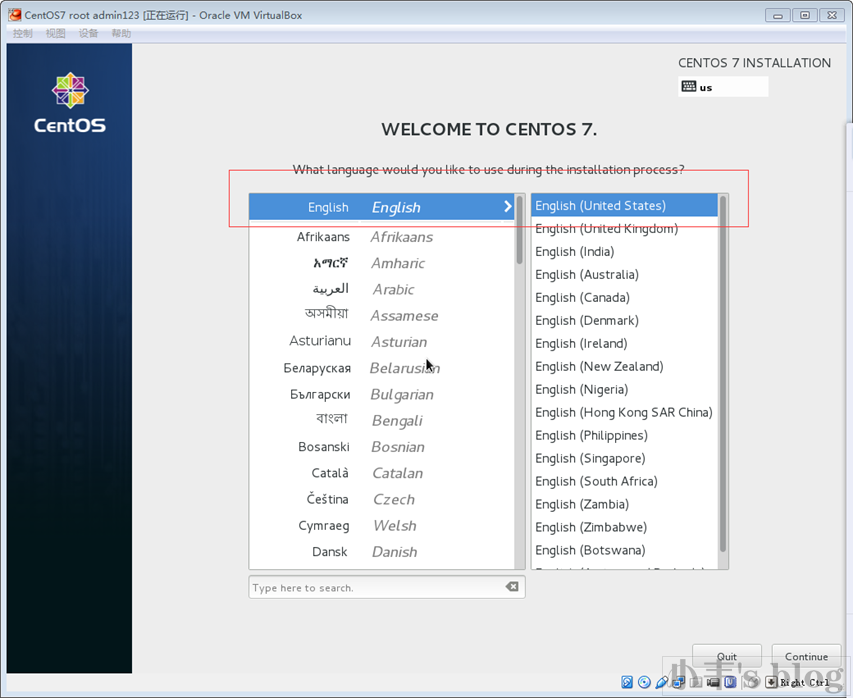The width and height of the screenshot is (853, 698).
Task: Click the Continue button
Action: [x=806, y=657]
